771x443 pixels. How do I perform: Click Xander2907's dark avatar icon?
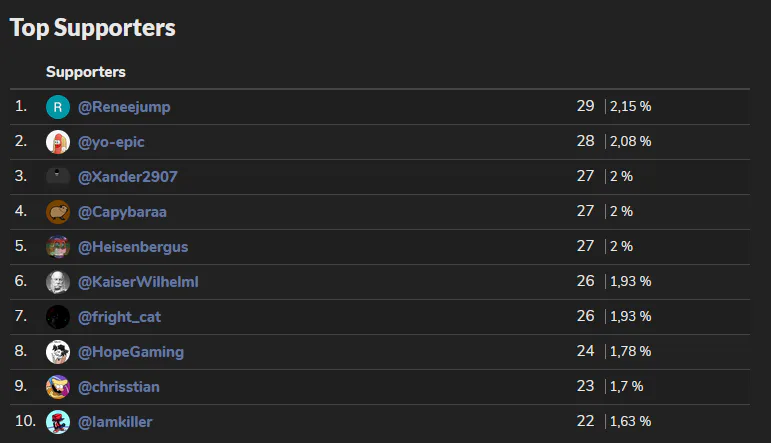(58, 177)
